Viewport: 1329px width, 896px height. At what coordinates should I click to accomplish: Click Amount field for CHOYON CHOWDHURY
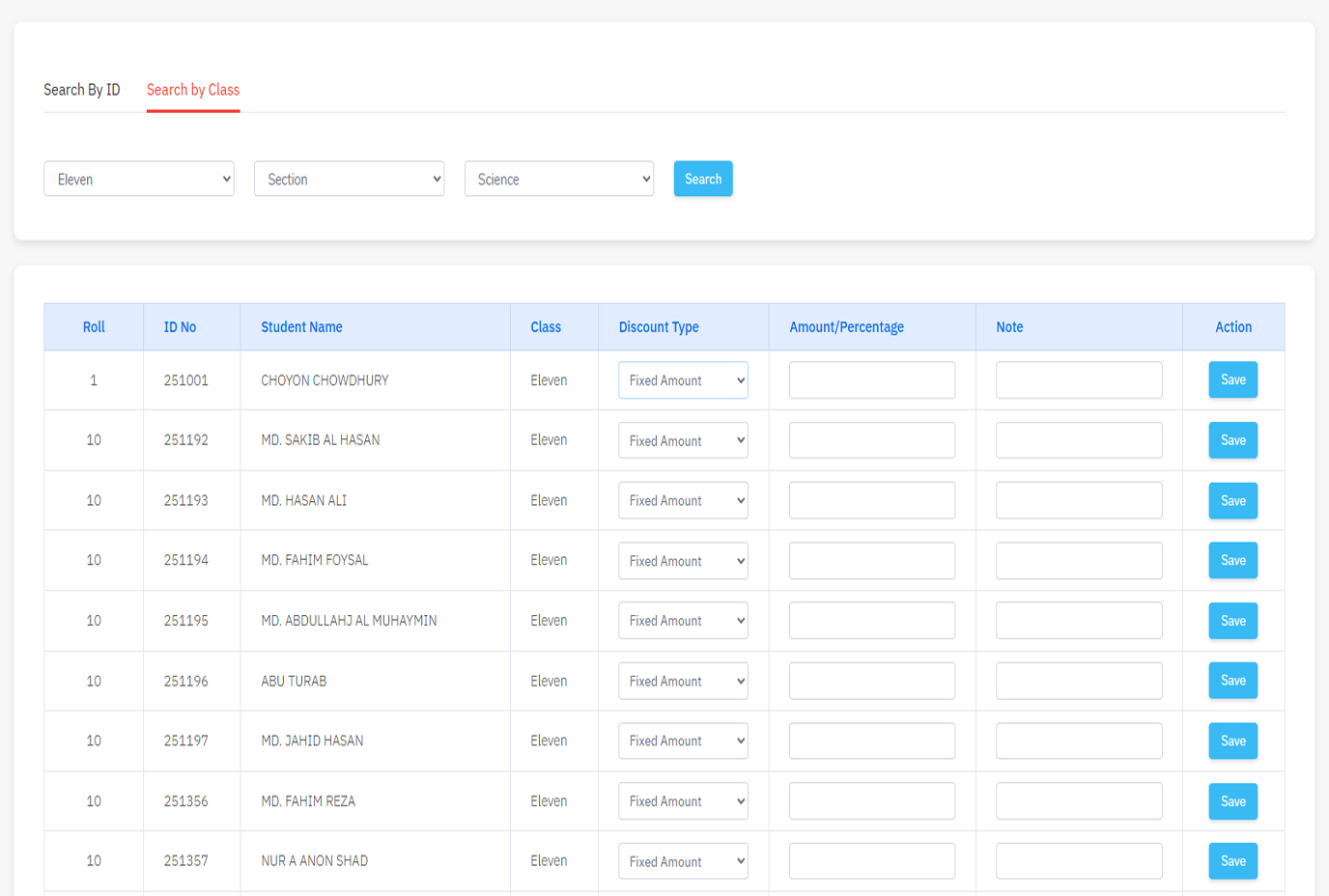[x=871, y=380]
